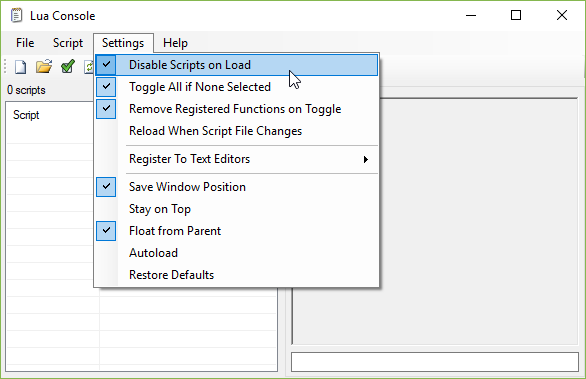Minimize the Lua Console window
586x379 pixels.
[x=471, y=15]
